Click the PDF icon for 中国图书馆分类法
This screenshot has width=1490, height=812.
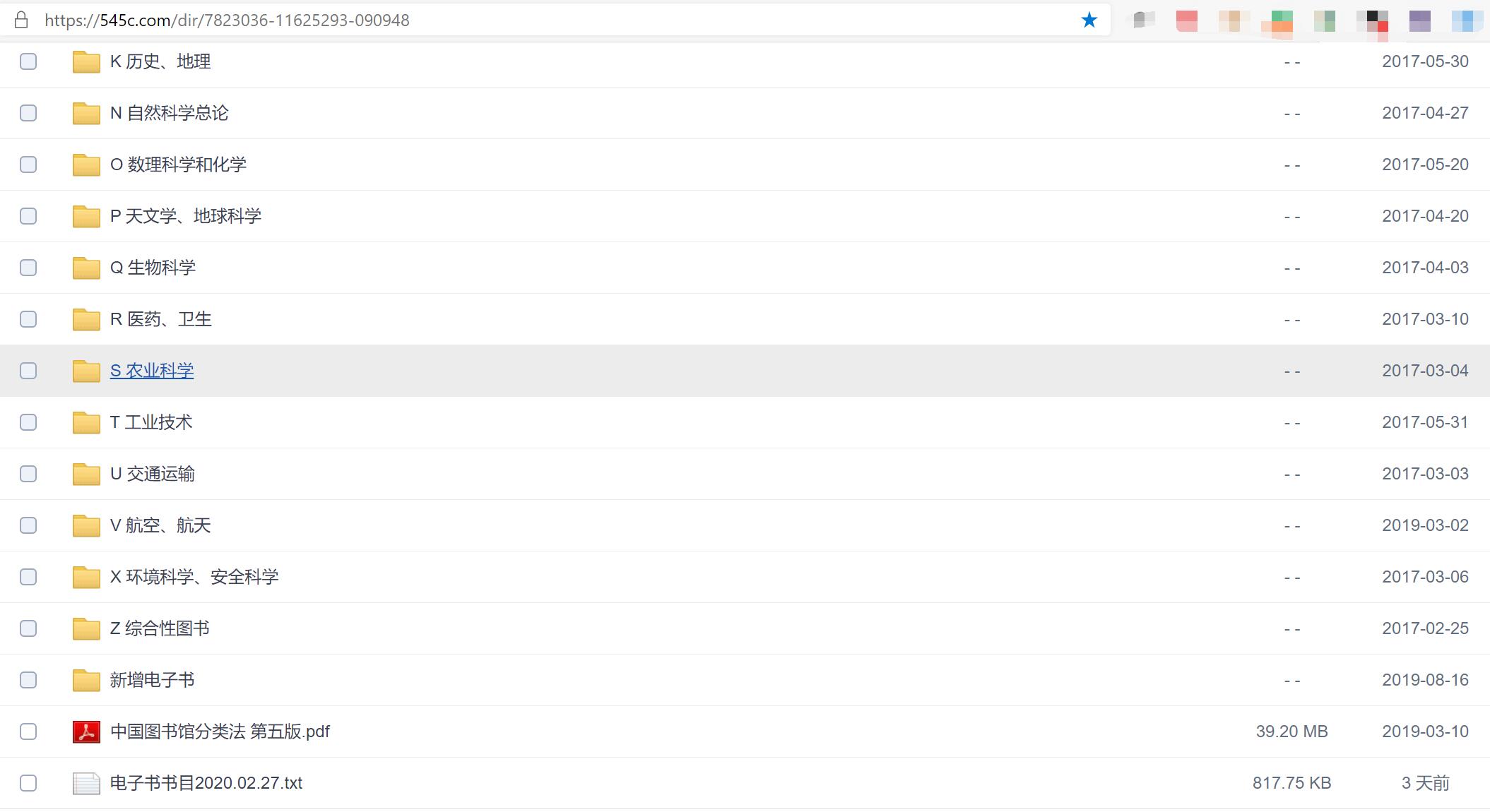coord(86,732)
